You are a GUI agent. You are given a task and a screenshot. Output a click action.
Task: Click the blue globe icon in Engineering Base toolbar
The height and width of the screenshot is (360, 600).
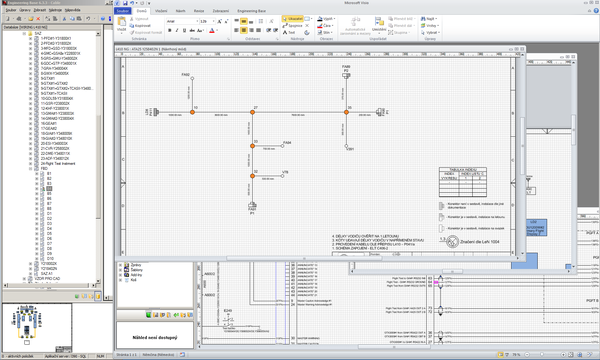coord(103,18)
